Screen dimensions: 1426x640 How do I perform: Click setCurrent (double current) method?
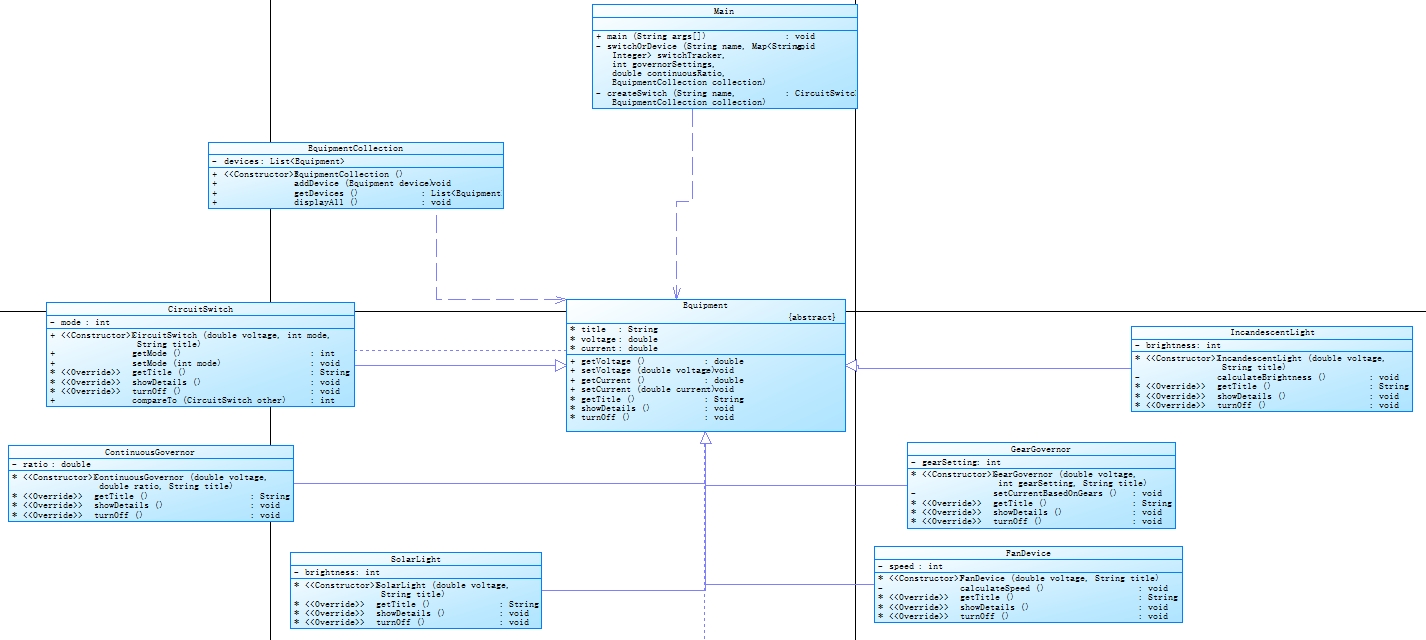click(652, 389)
